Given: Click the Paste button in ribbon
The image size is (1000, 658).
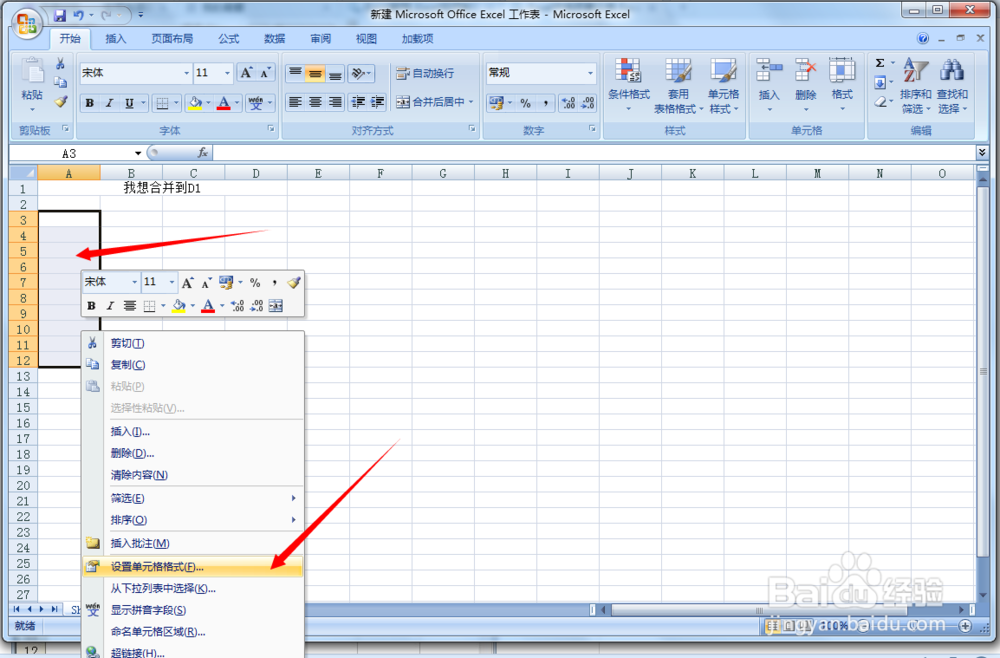Looking at the screenshot, I should click(x=32, y=84).
